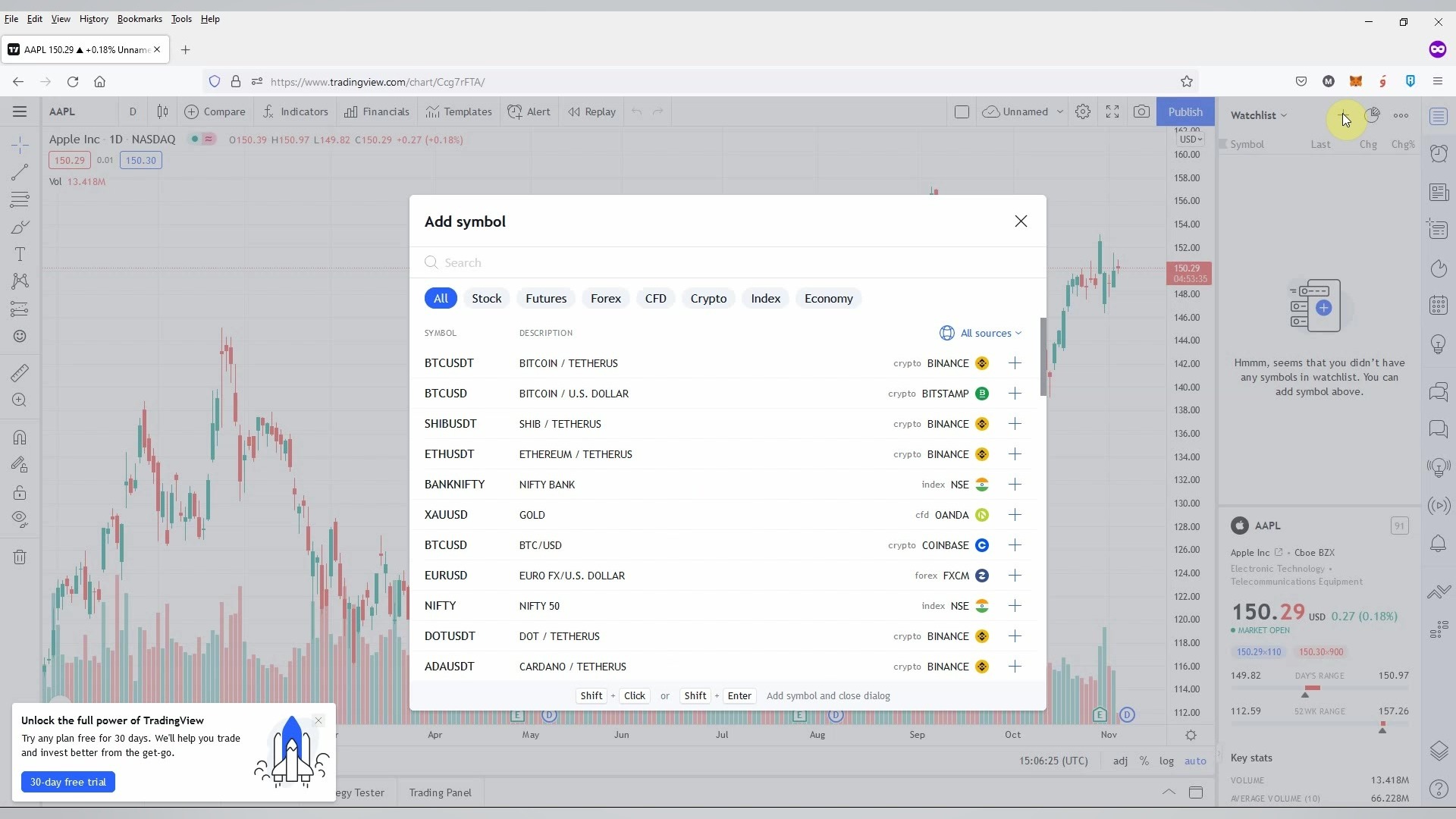Select the Text drawing tool
The image size is (1456, 819).
point(20,254)
